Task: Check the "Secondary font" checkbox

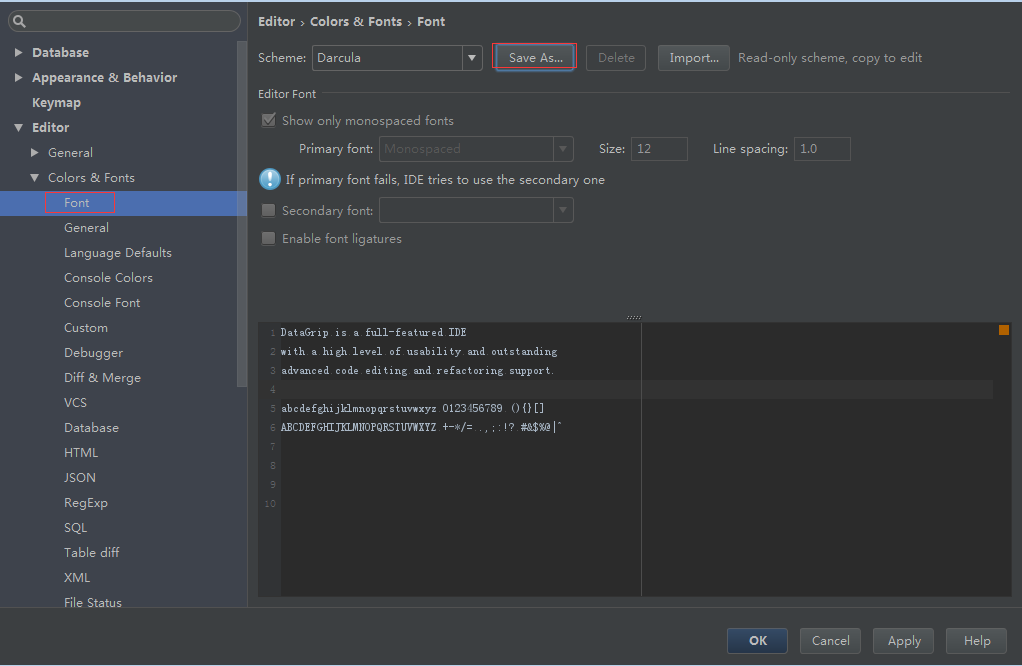Action: [268, 210]
